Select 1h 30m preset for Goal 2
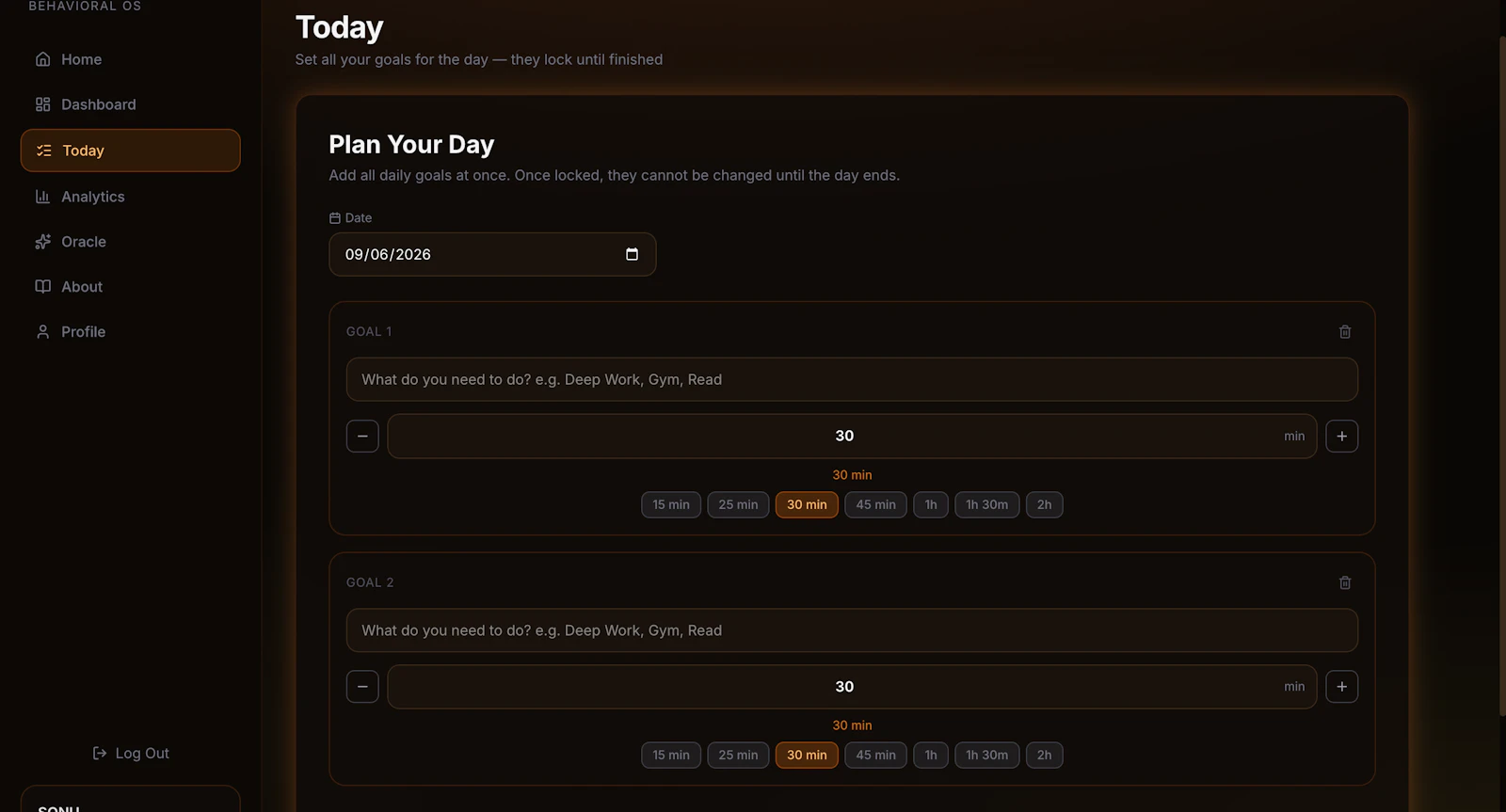 click(987, 755)
